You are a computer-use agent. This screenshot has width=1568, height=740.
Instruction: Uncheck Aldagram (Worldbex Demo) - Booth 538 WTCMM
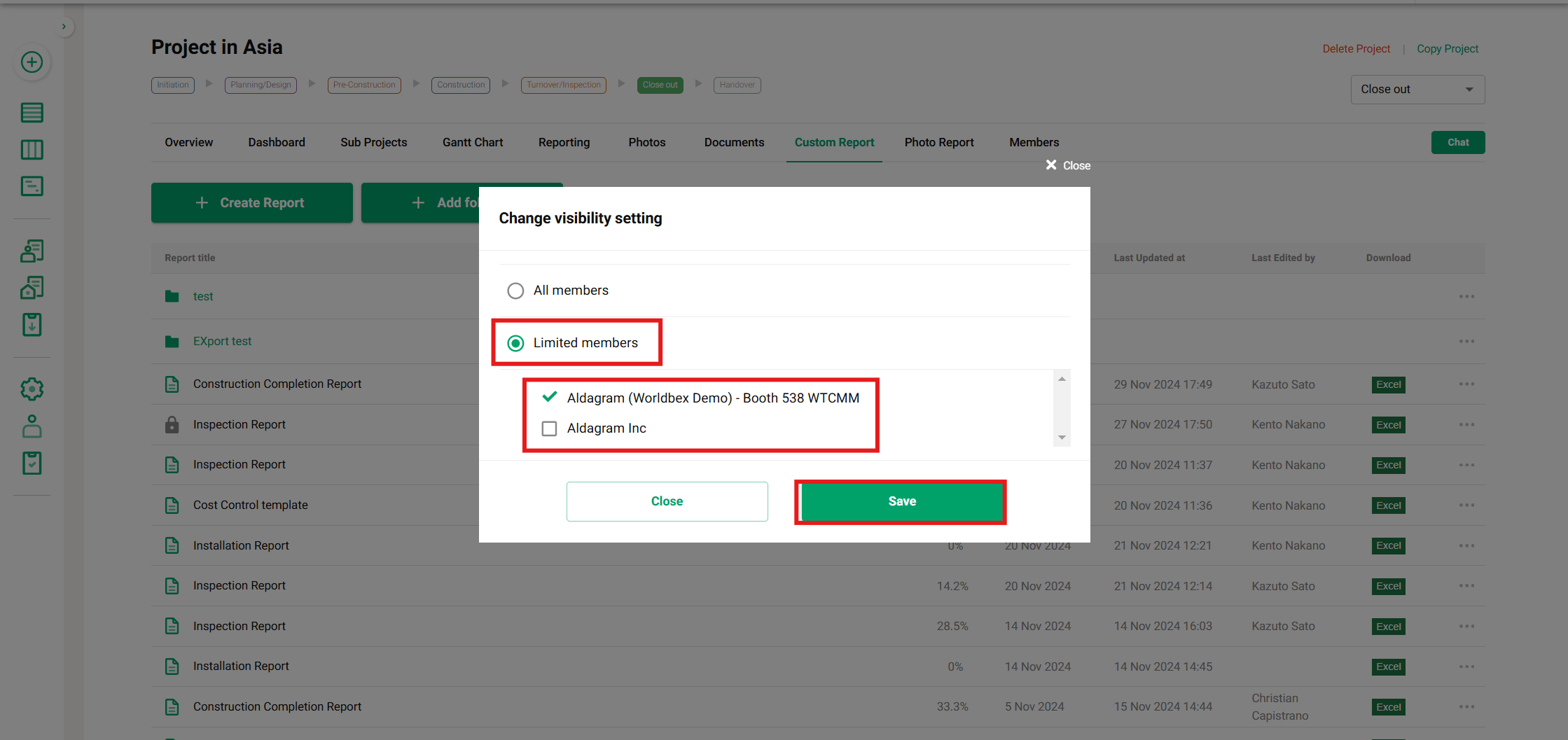coord(550,398)
